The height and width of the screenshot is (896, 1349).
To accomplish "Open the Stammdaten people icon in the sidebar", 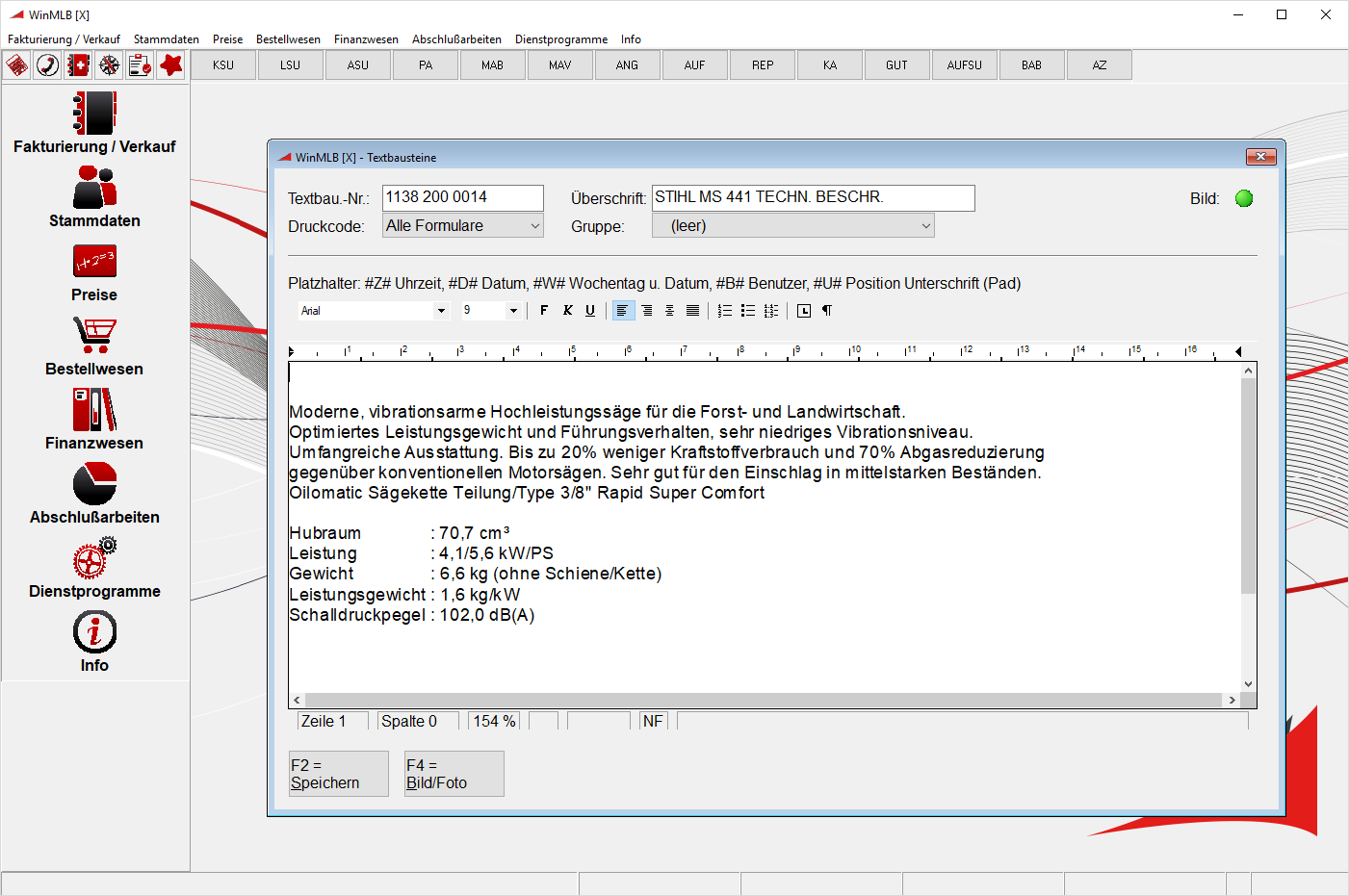I will (x=94, y=187).
